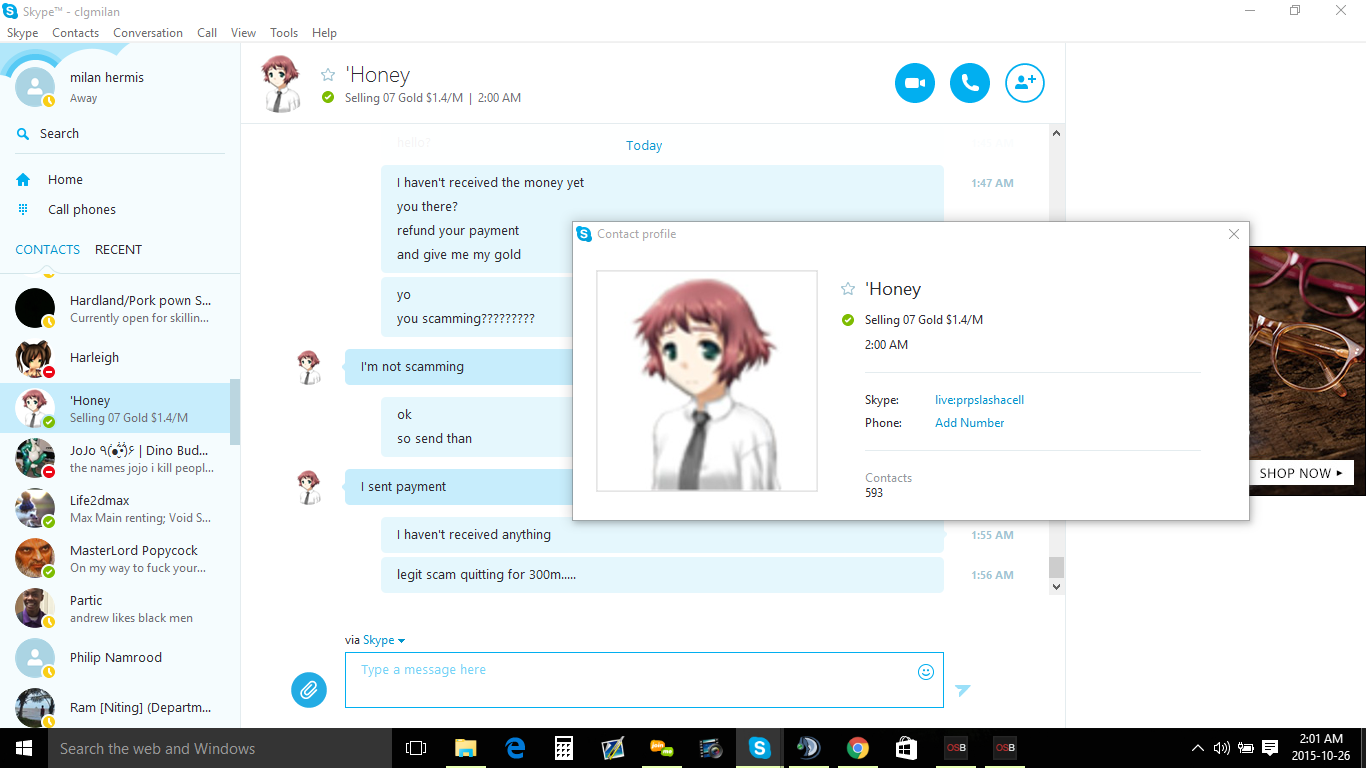Click the Search magnifier icon in sidebar
Viewport: 1366px width, 768px height.
pos(23,134)
